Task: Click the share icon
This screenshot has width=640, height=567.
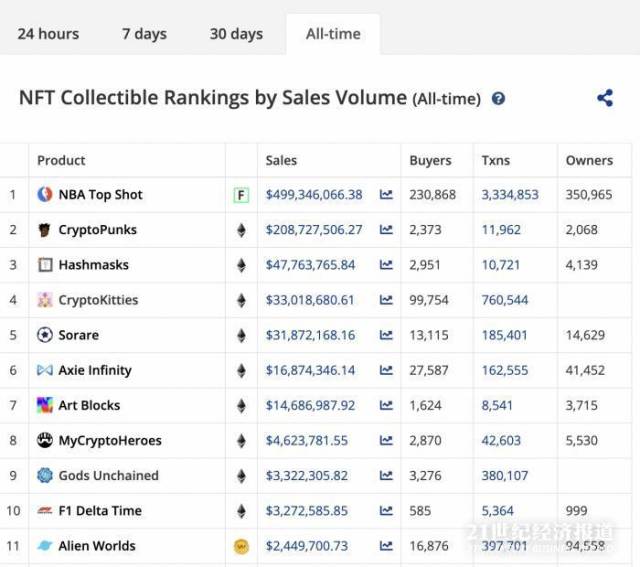Action: pos(604,98)
